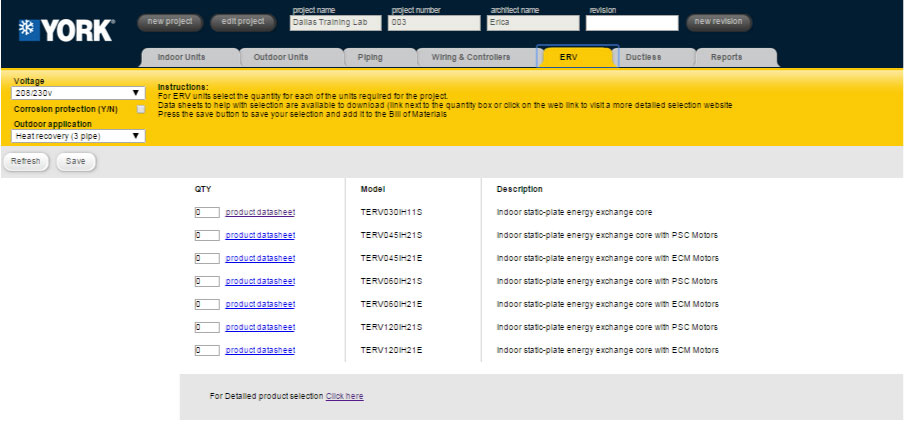Switch to the Reports tab
Screen dimensions: 904x440
[726, 57]
